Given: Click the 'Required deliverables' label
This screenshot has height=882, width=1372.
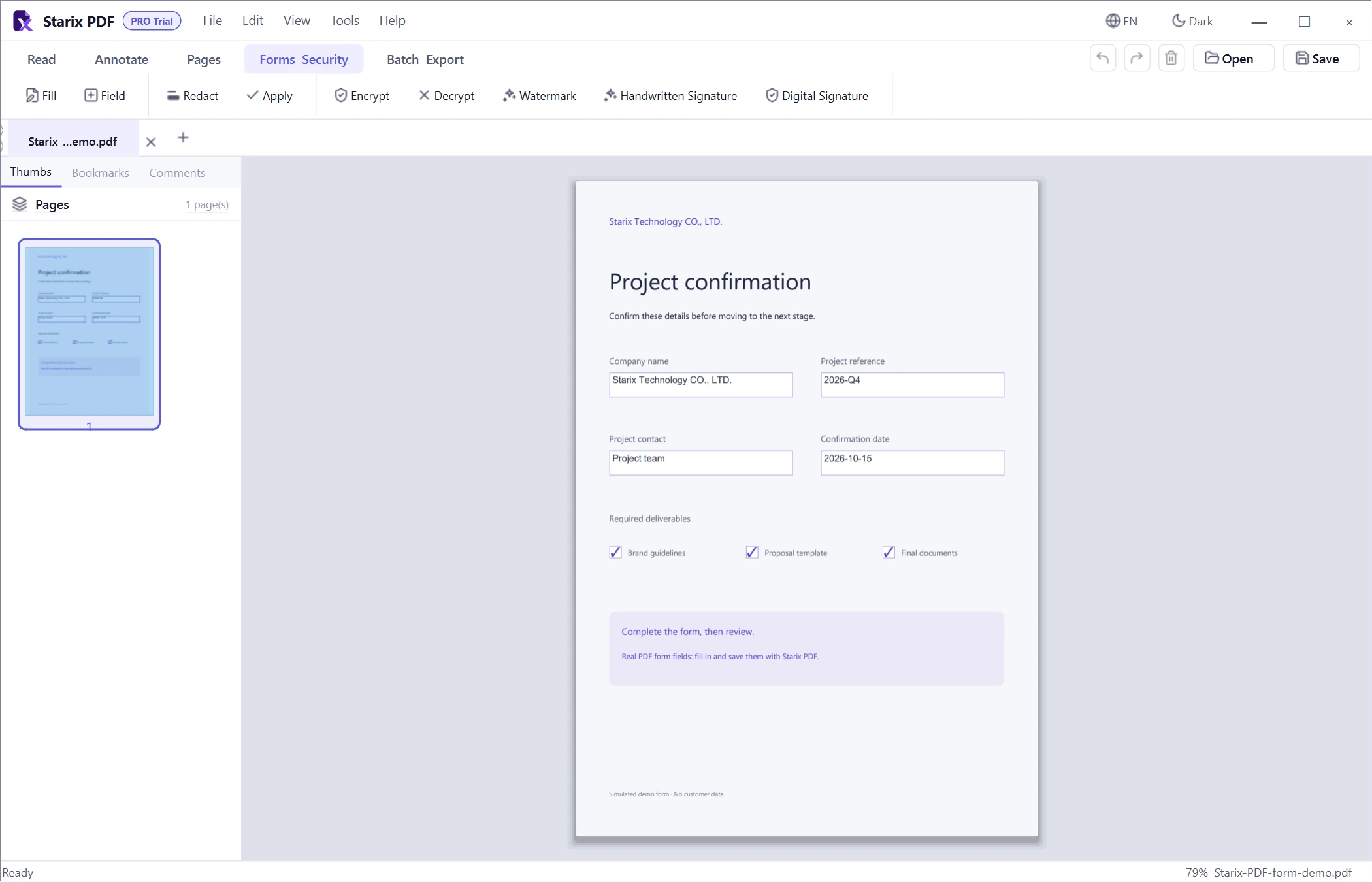Looking at the screenshot, I should tap(649, 519).
